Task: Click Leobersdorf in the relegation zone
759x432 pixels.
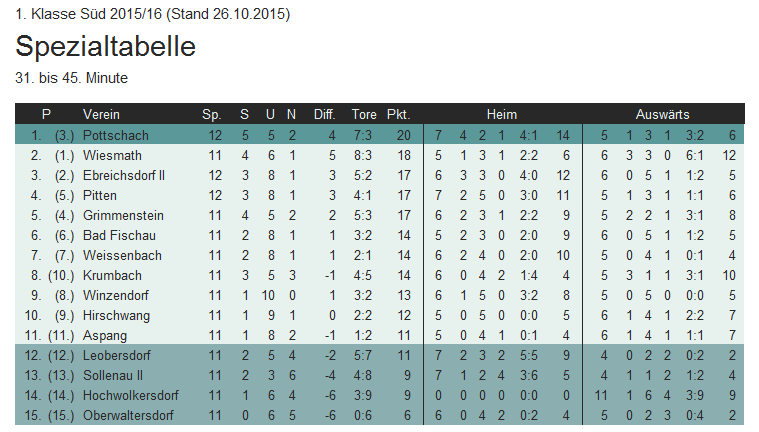Action: point(116,355)
